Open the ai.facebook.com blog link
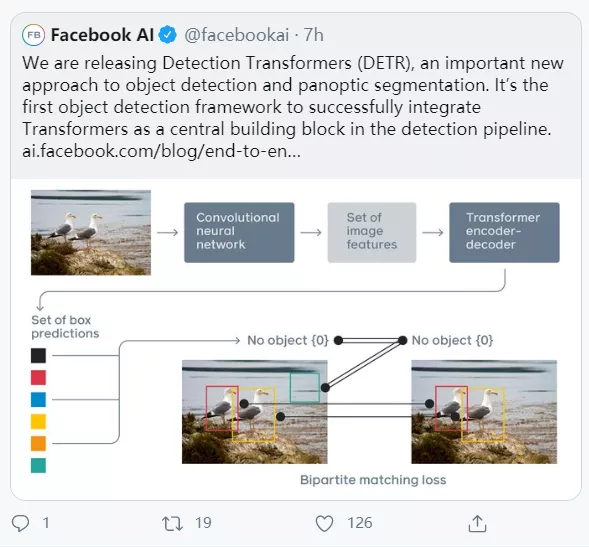The width and height of the screenshot is (589, 547). (x=162, y=151)
